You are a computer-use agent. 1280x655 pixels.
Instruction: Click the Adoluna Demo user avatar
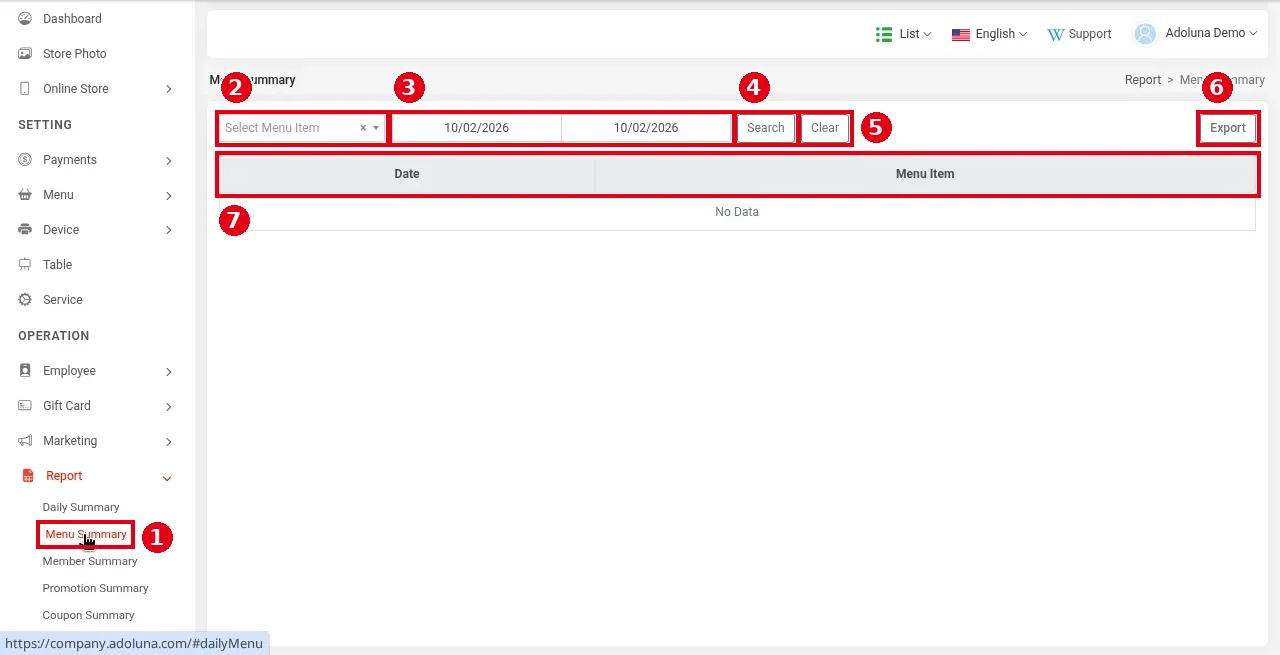(x=1145, y=34)
